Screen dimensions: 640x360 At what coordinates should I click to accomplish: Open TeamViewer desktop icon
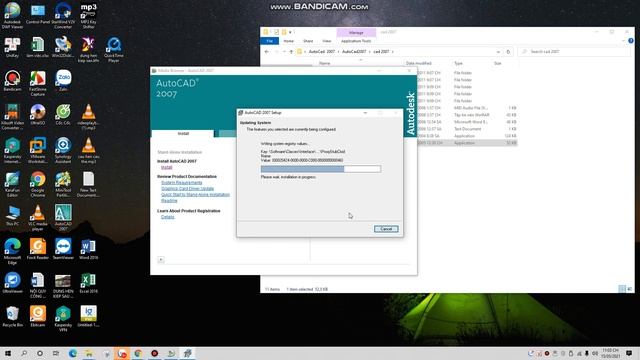(x=63, y=249)
